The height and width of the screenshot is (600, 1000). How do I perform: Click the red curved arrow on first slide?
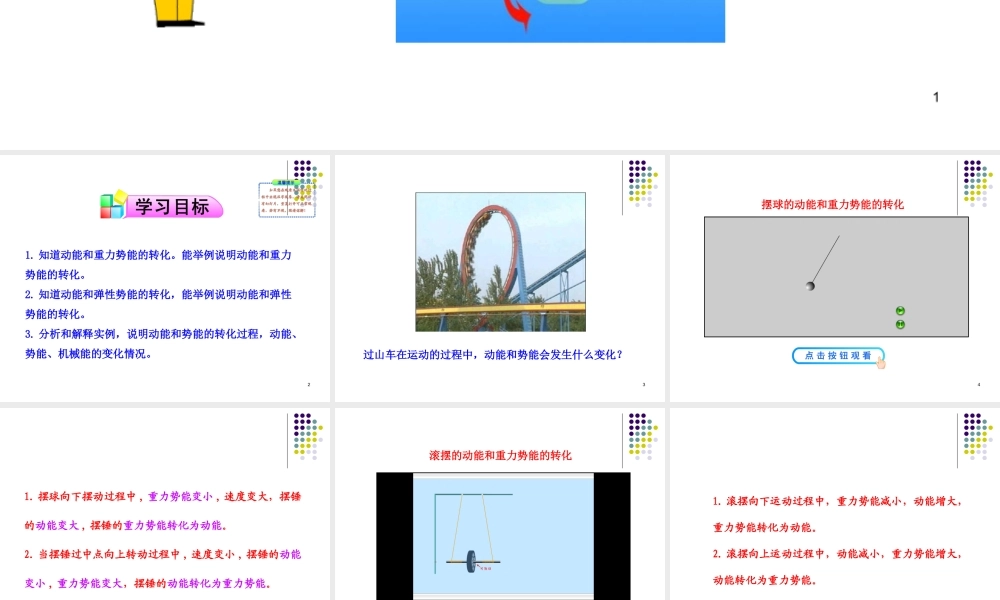[518, 16]
